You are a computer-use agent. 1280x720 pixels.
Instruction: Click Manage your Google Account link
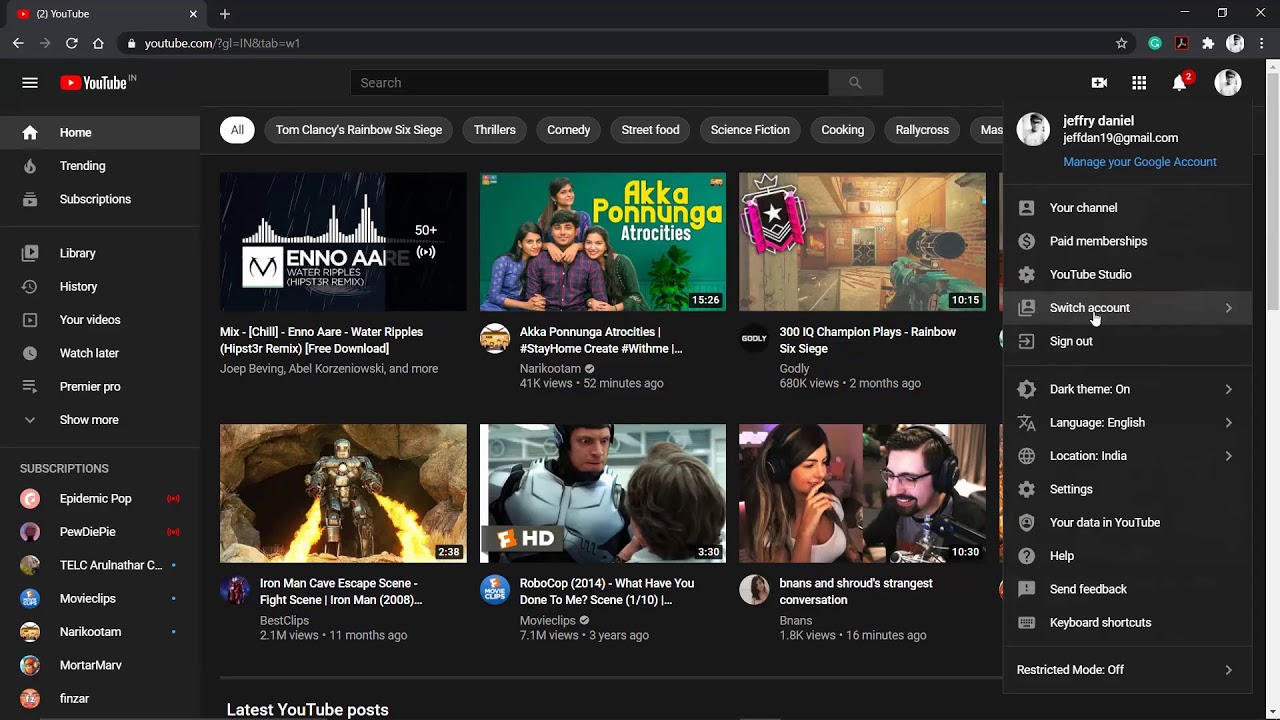(1140, 162)
